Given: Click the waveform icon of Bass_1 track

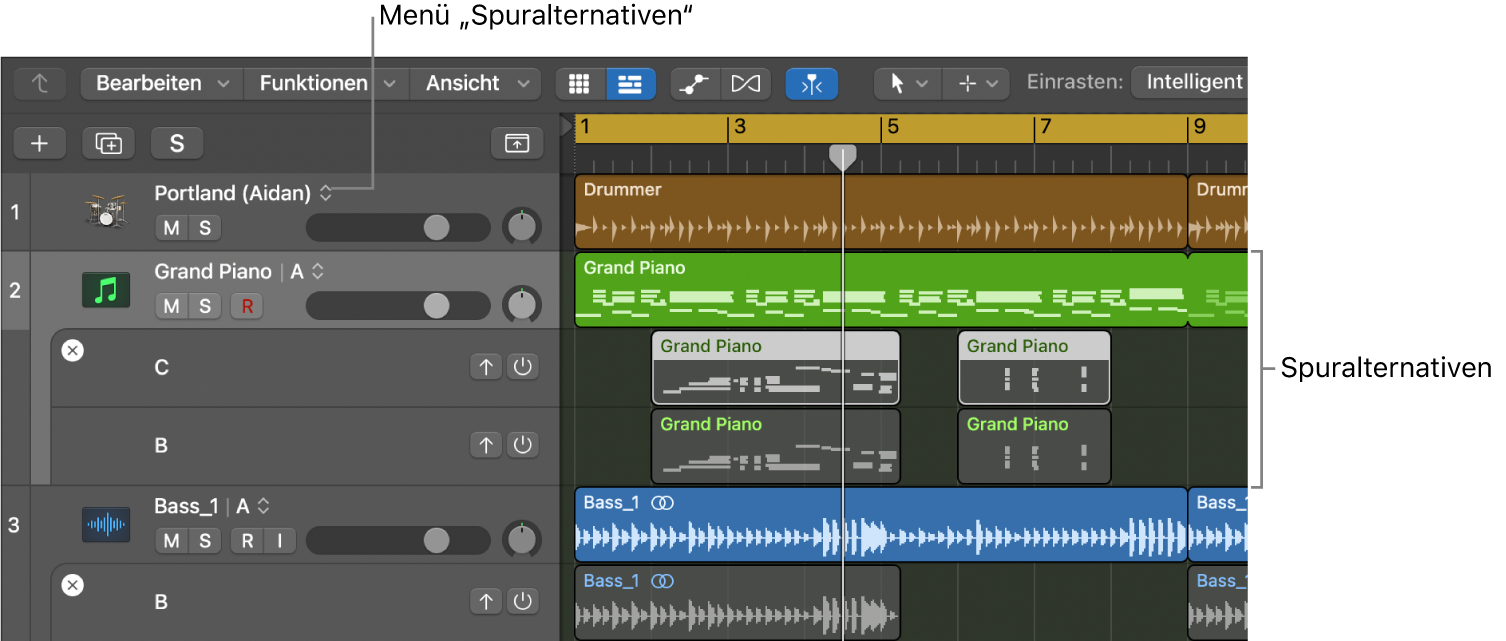Looking at the screenshot, I should [106, 525].
